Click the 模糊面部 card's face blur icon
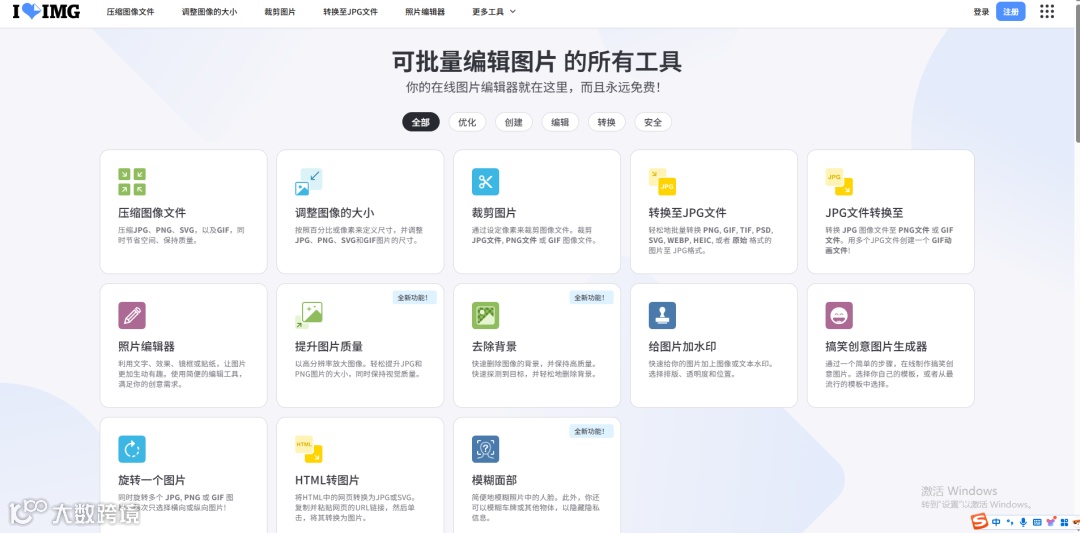1080x533 pixels. click(x=486, y=449)
